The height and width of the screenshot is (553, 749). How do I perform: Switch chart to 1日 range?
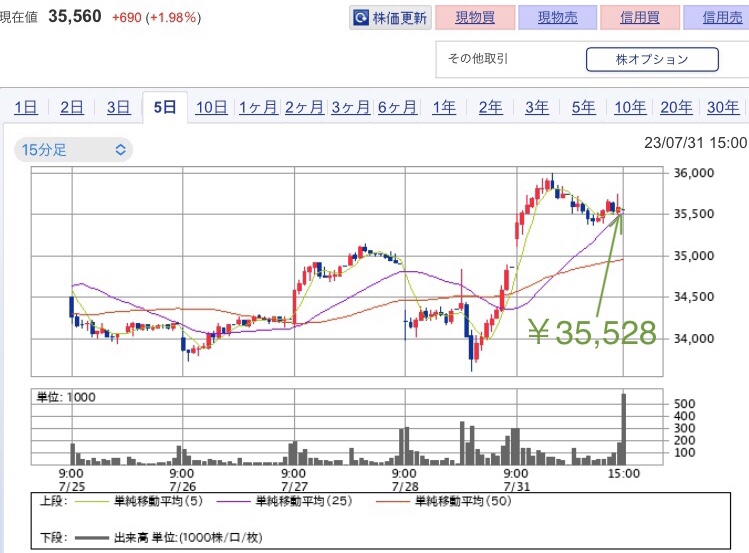[26, 107]
